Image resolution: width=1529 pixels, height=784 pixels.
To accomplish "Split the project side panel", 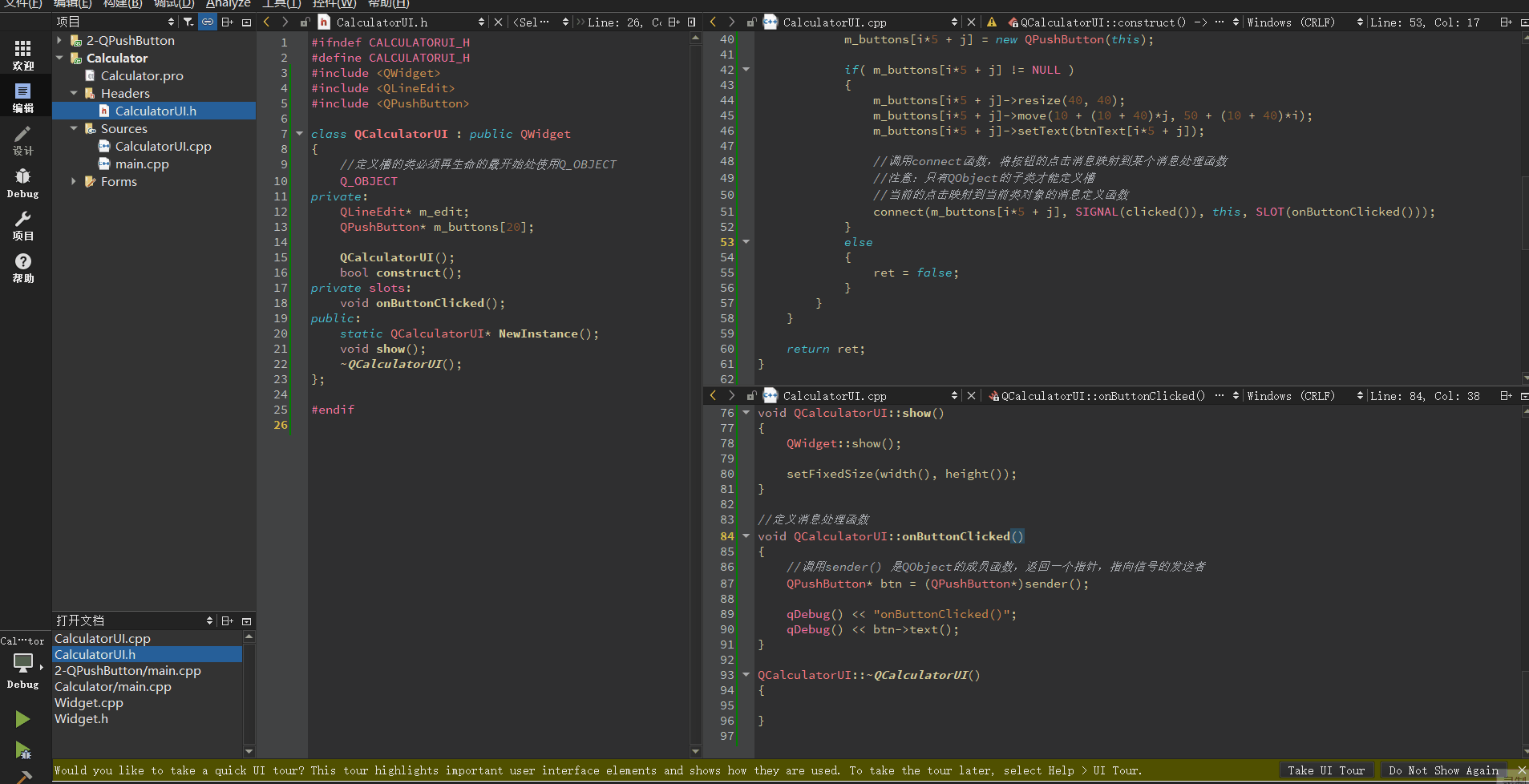I will [x=228, y=22].
